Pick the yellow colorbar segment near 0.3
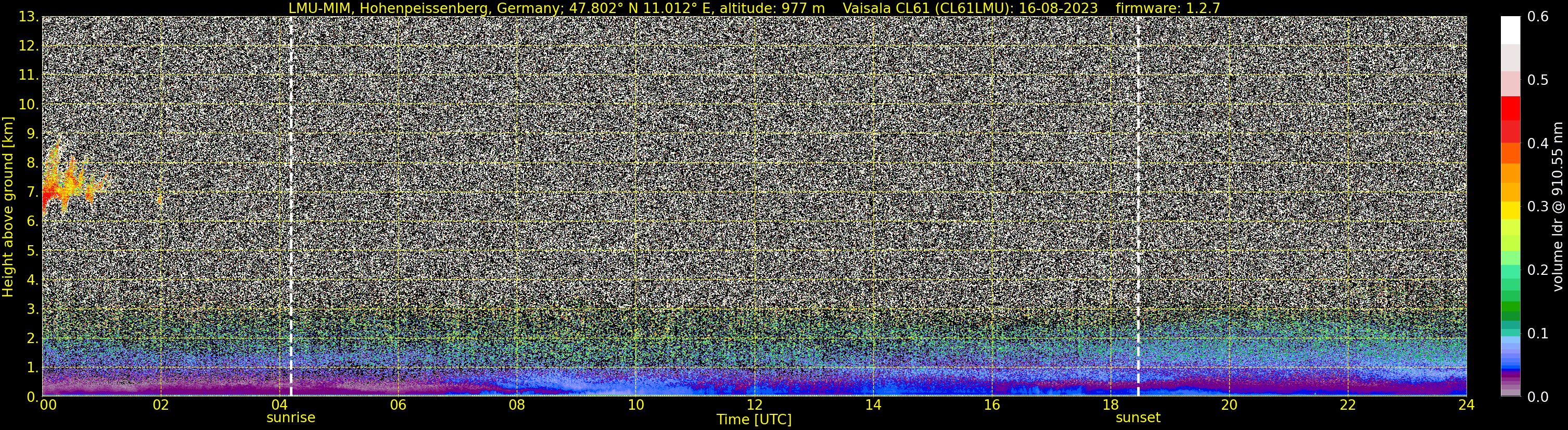This screenshot has width=1568, height=430. (x=1510, y=211)
